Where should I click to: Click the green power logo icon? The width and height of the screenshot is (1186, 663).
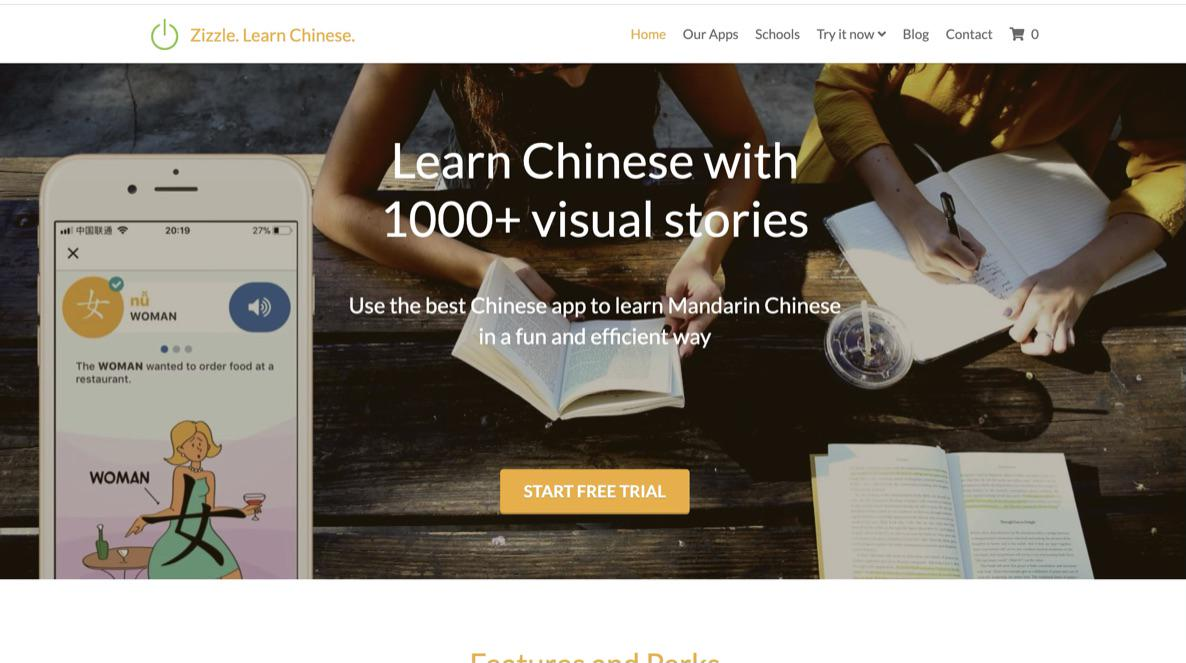click(x=164, y=34)
